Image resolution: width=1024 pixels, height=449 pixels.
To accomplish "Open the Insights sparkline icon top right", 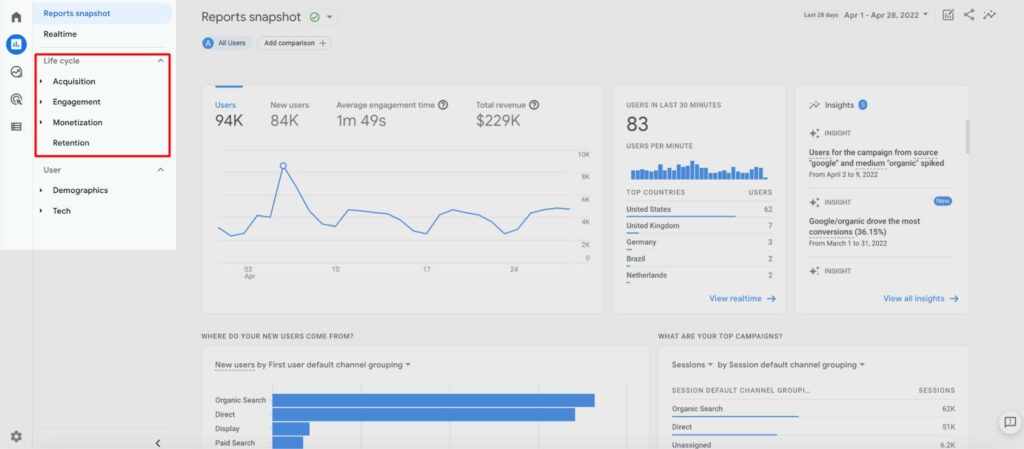I will pyautogui.click(x=990, y=15).
